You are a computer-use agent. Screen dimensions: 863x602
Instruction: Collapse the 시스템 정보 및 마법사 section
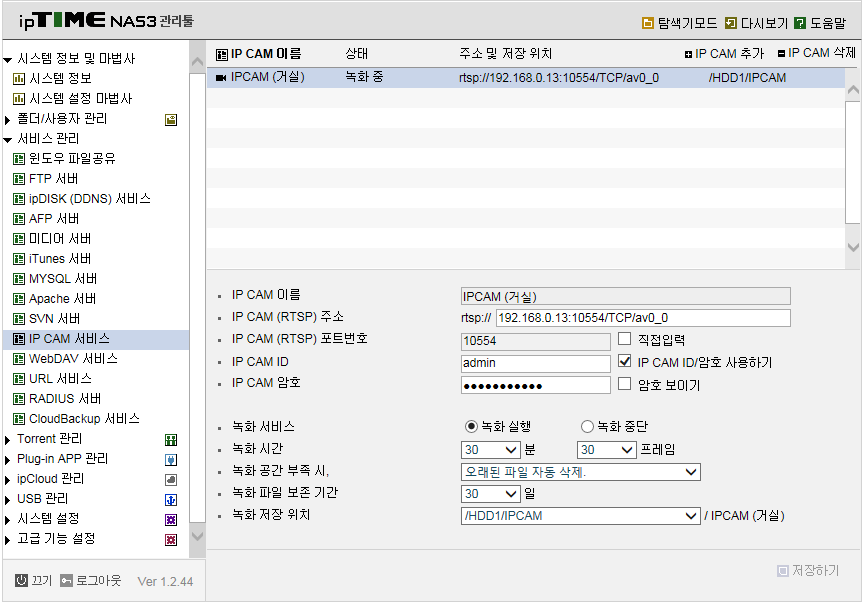8,59
